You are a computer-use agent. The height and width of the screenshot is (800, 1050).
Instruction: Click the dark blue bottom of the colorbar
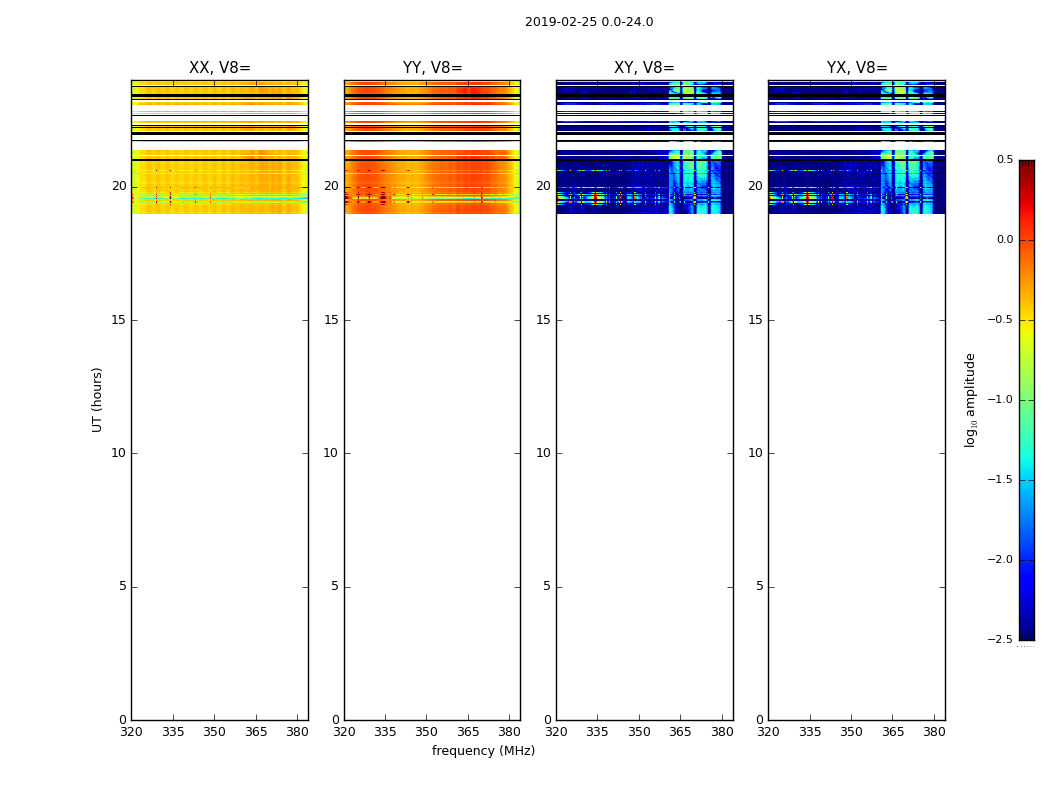click(x=1026, y=634)
